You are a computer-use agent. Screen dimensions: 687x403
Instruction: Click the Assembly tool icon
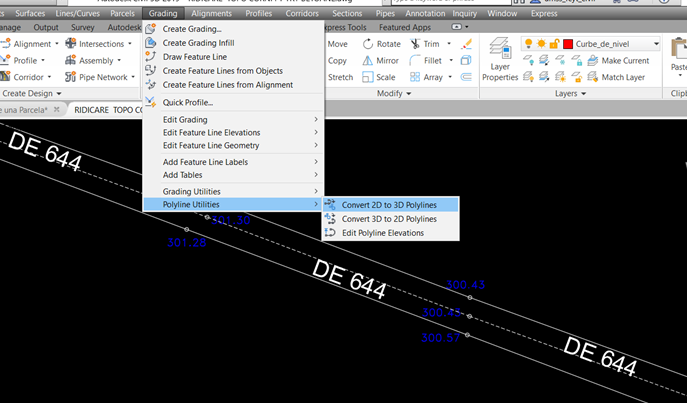[x=71, y=60]
